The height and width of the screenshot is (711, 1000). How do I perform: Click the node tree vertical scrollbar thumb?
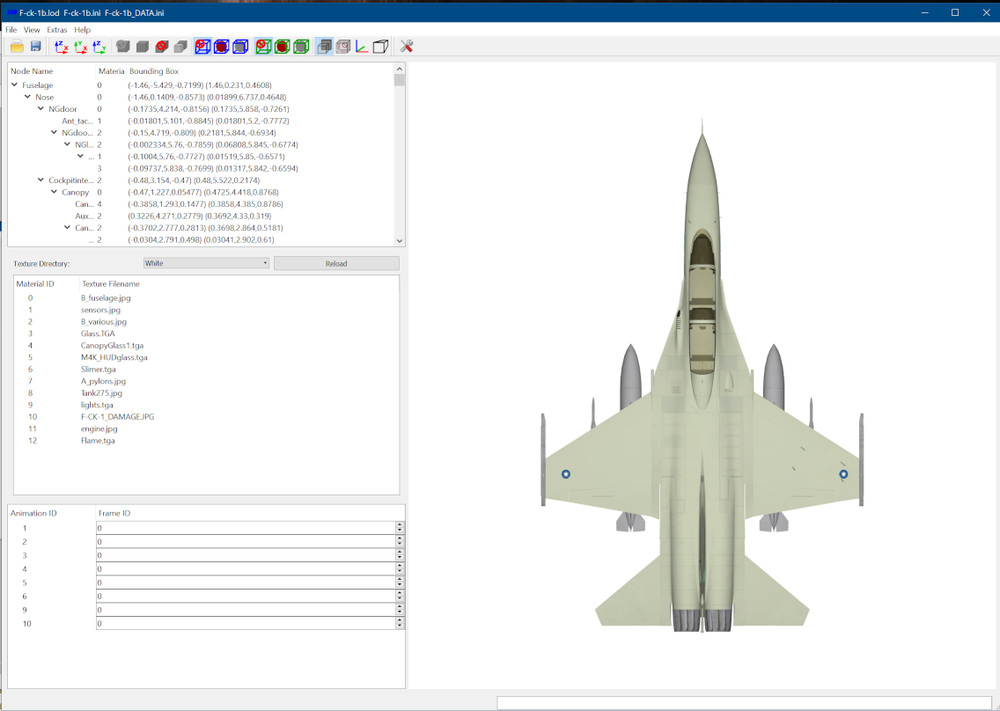[x=399, y=80]
